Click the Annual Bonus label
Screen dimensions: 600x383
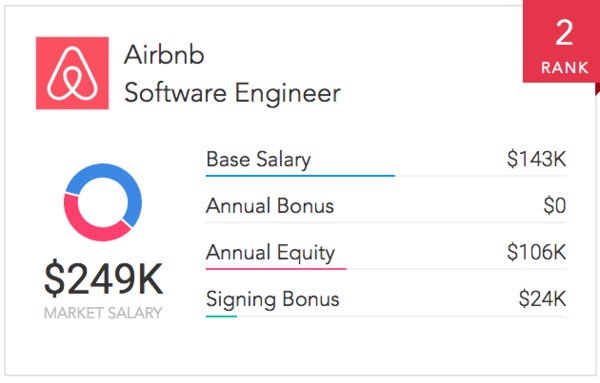(x=270, y=206)
